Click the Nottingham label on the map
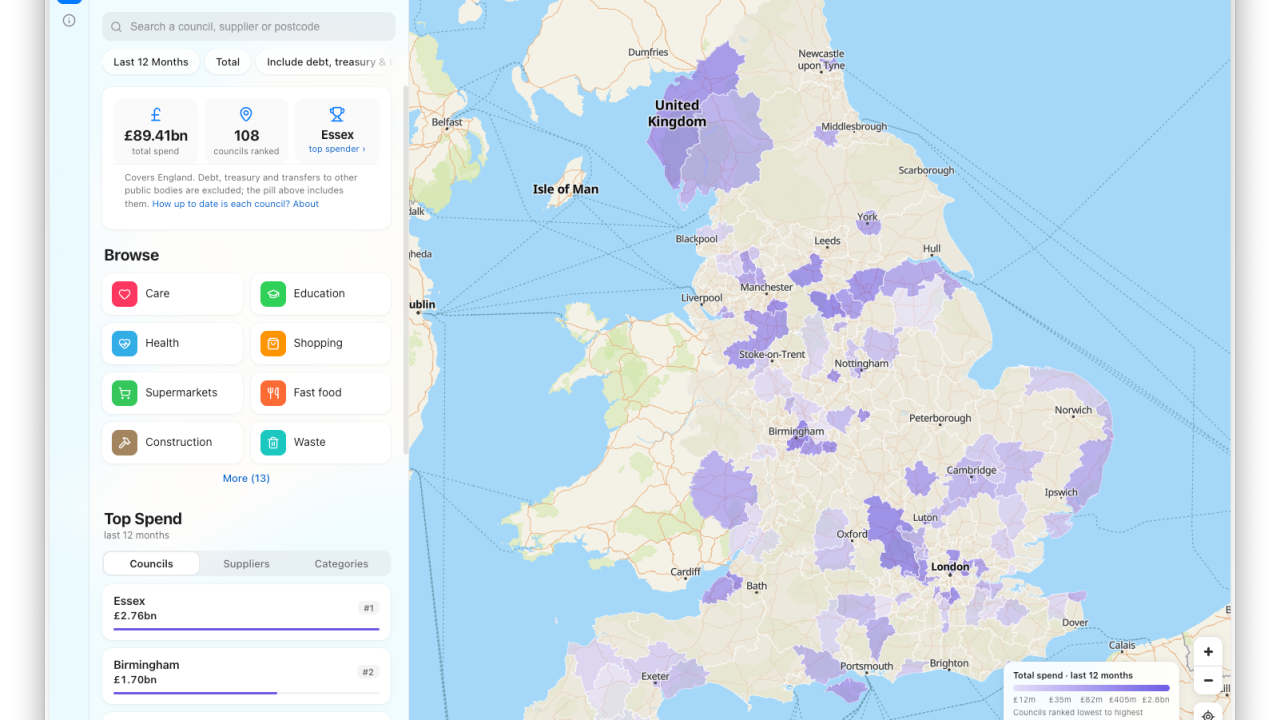The width and height of the screenshot is (1280, 720). (x=861, y=364)
